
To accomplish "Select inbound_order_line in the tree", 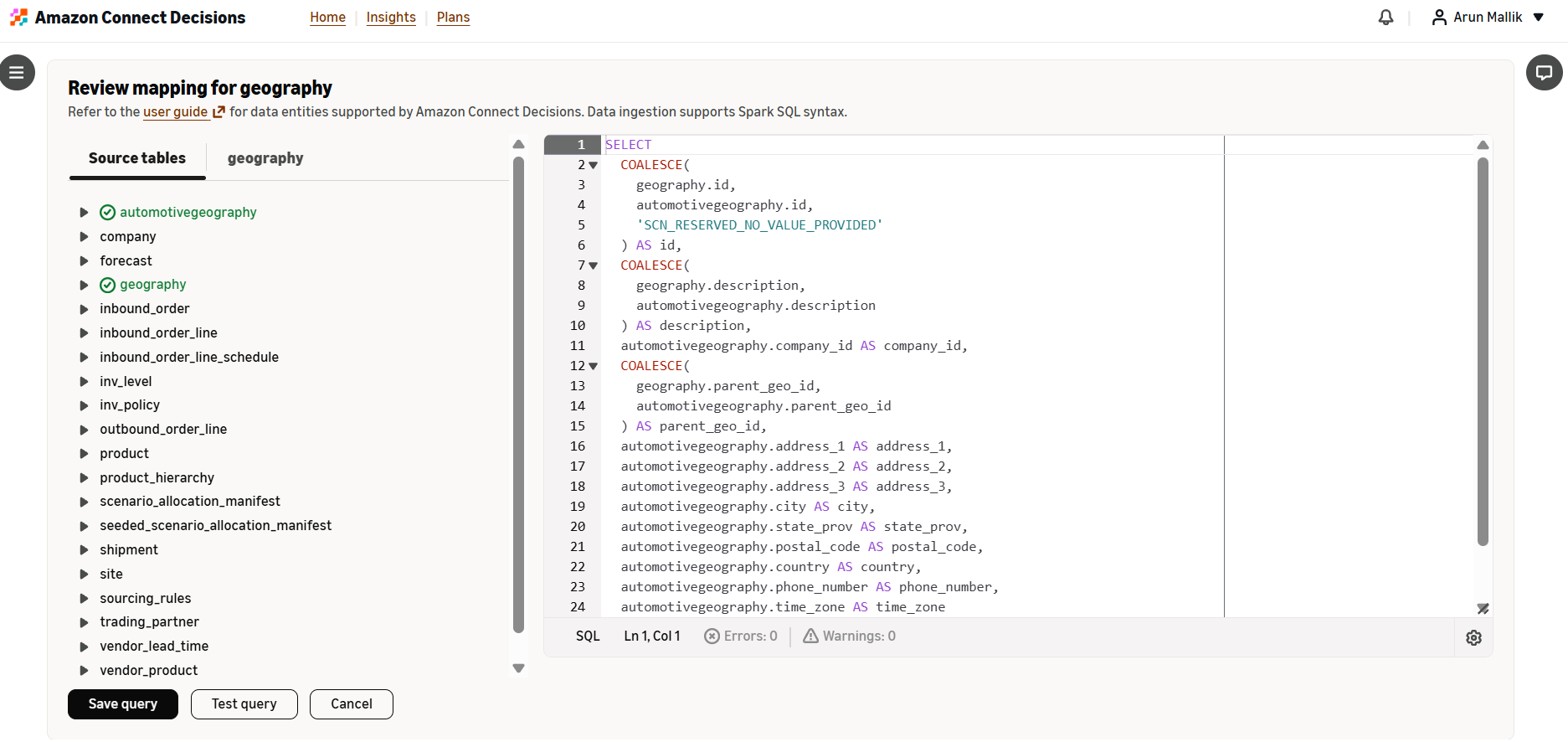I will (x=158, y=333).
